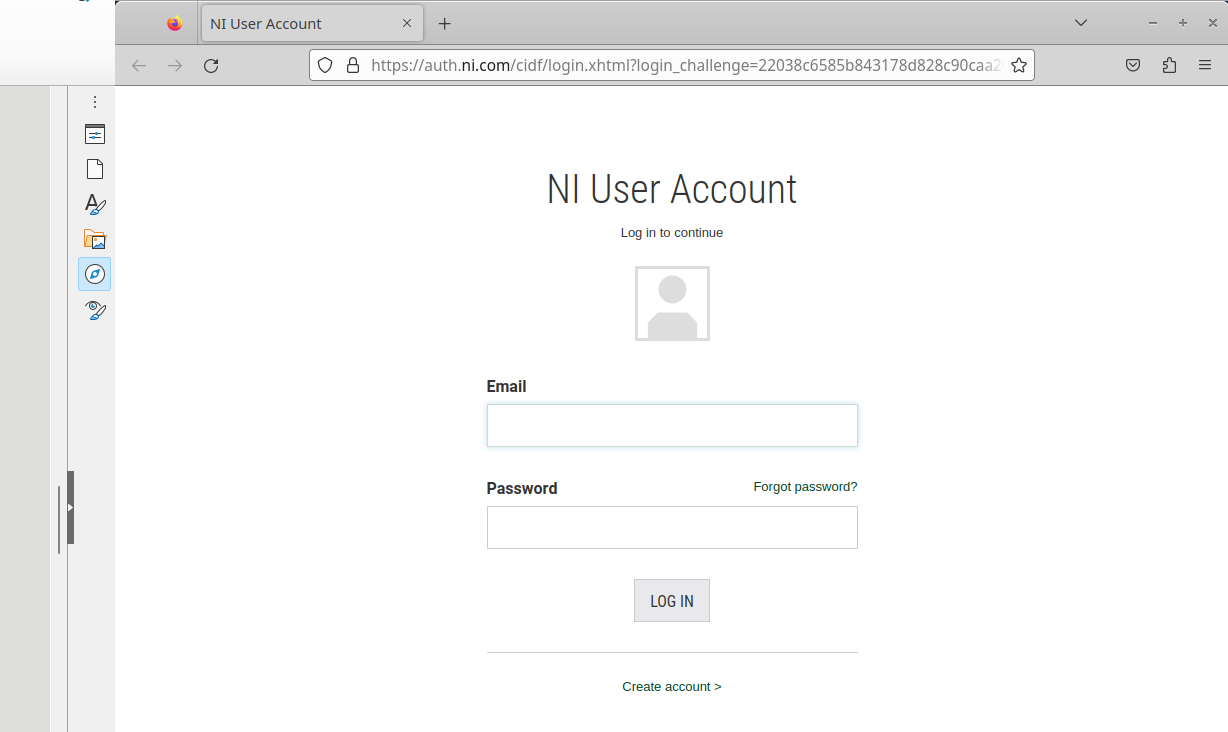This screenshot has width=1228, height=732.
Task: Open the Styles sidebar deck icon
Action: (x=95, y=204)
